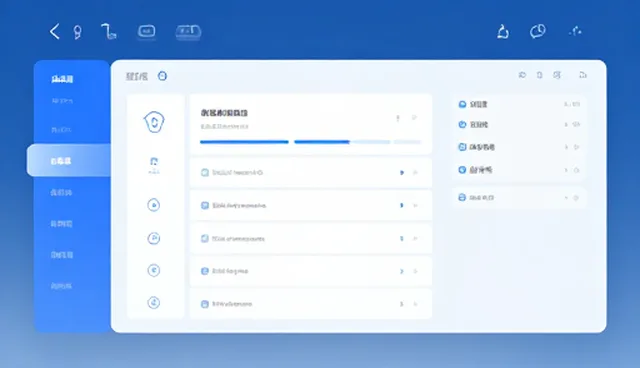Select the bottom circular icon in the icon column
This screenshot has height=368, width=640.
pyautogui.click(x=153, y=303)
